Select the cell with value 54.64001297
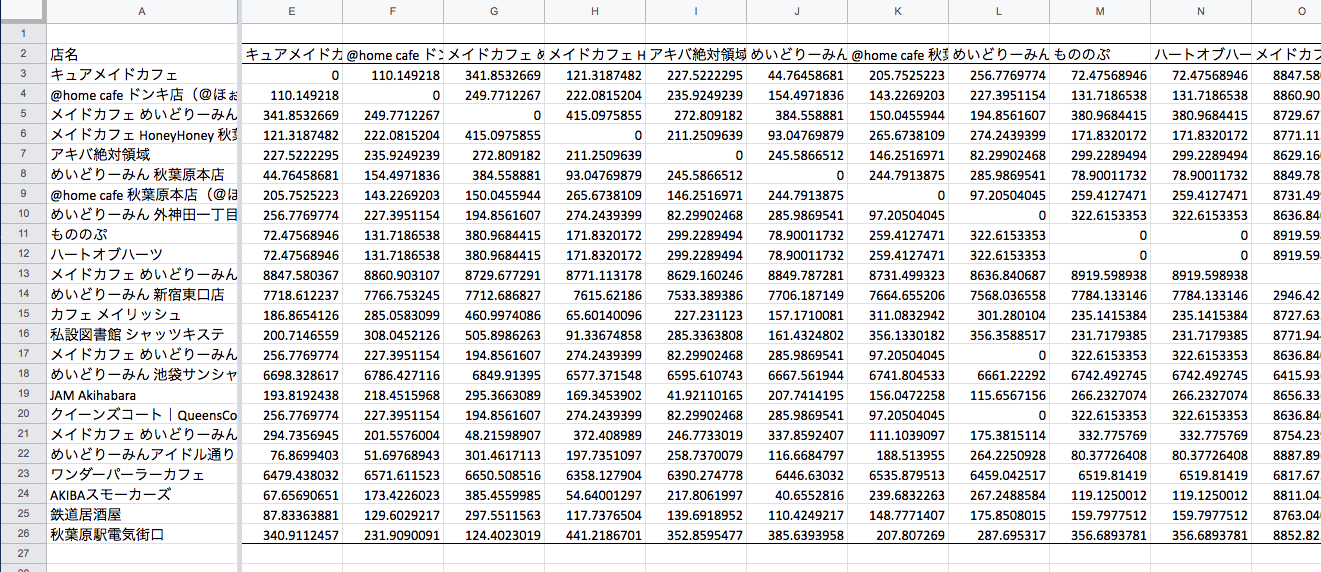This screenshot has width=1321, height=572. (x=594, y=494)
